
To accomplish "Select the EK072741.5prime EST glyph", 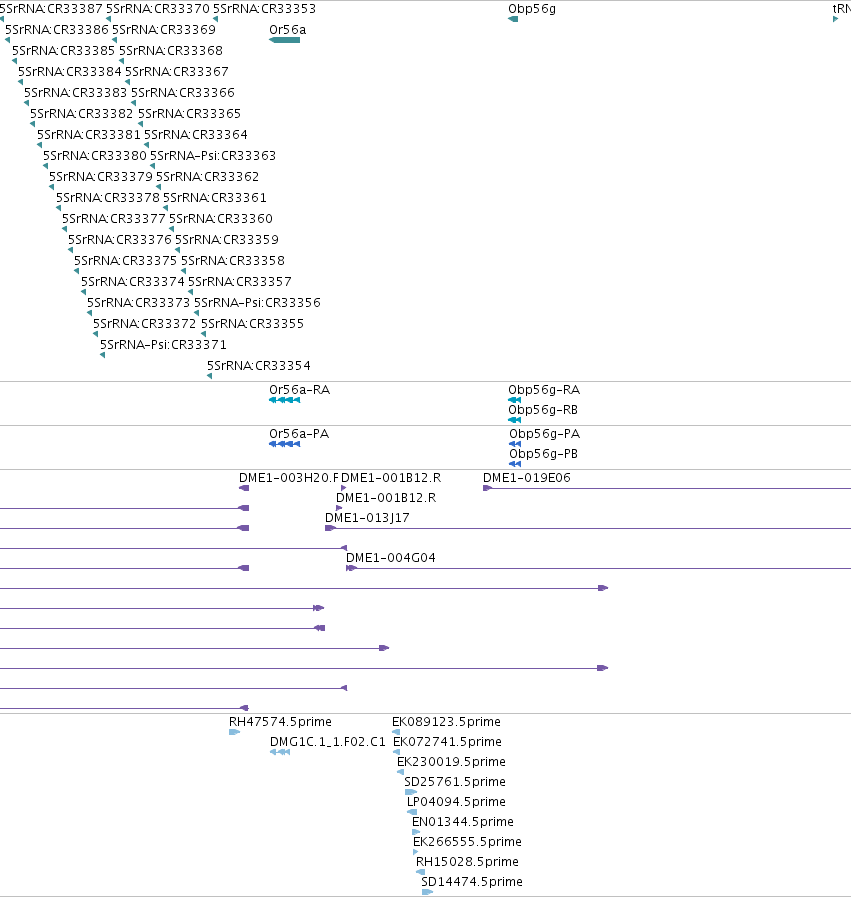I will (396, 752).
